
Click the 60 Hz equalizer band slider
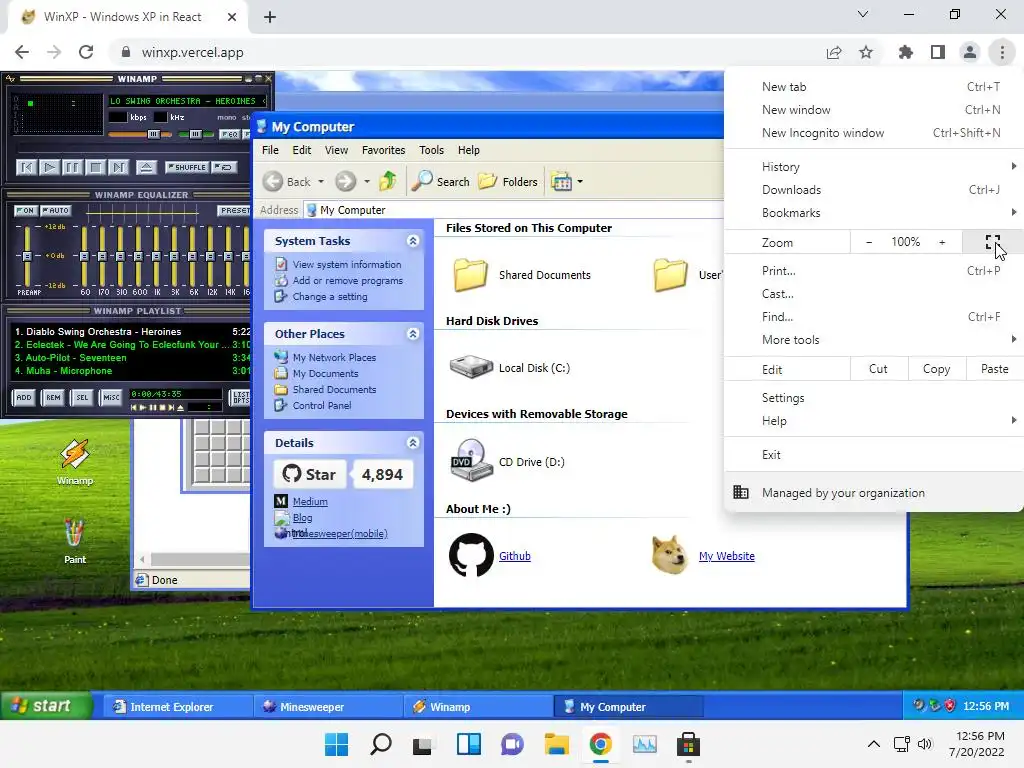85,255
